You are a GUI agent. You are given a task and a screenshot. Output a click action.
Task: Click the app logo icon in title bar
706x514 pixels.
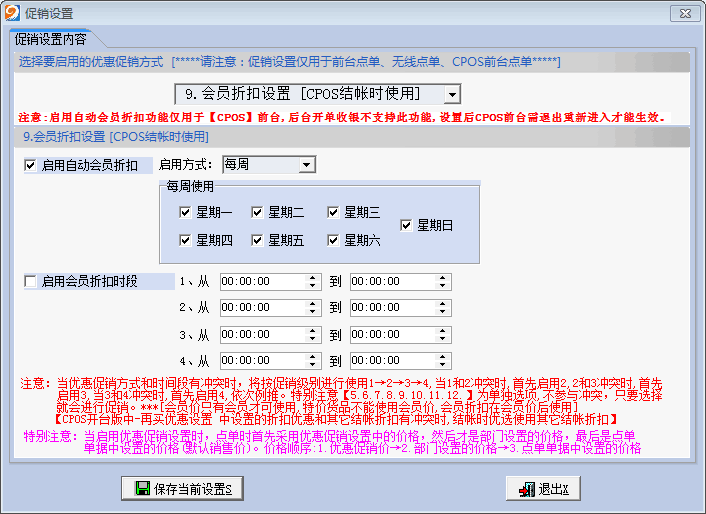pyautogui.click(x=12, y=13)
